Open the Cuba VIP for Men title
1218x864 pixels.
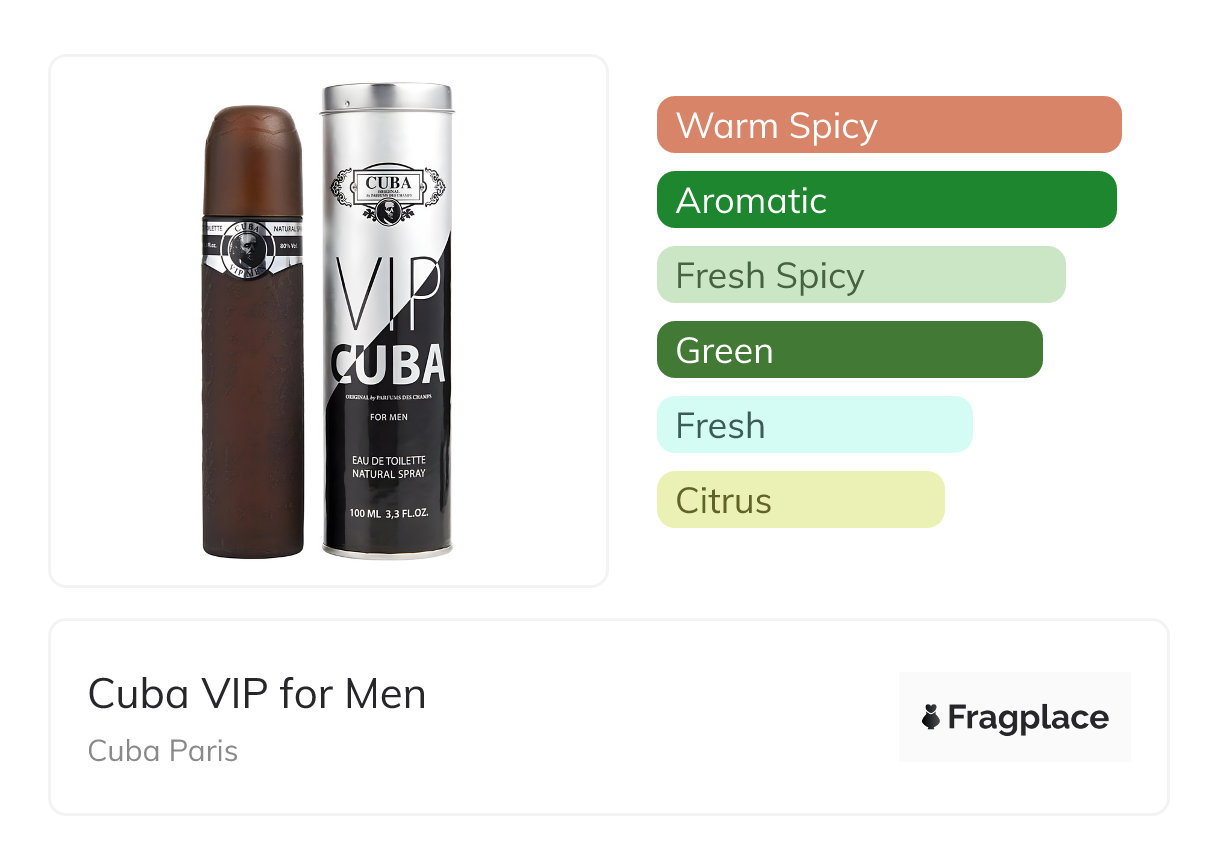point(257,694)
